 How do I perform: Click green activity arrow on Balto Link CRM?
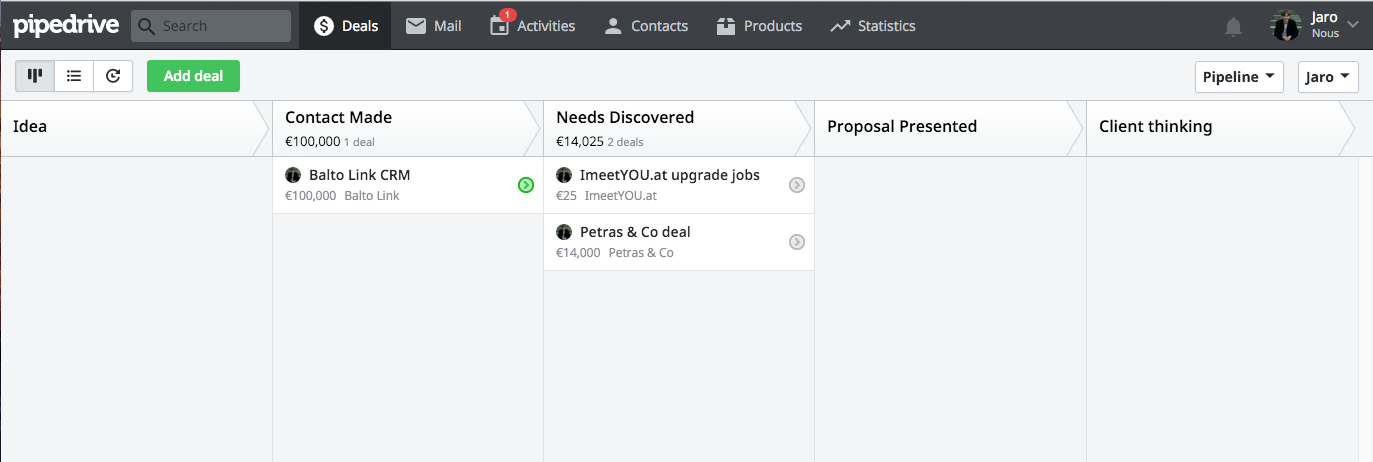point(526,185)
